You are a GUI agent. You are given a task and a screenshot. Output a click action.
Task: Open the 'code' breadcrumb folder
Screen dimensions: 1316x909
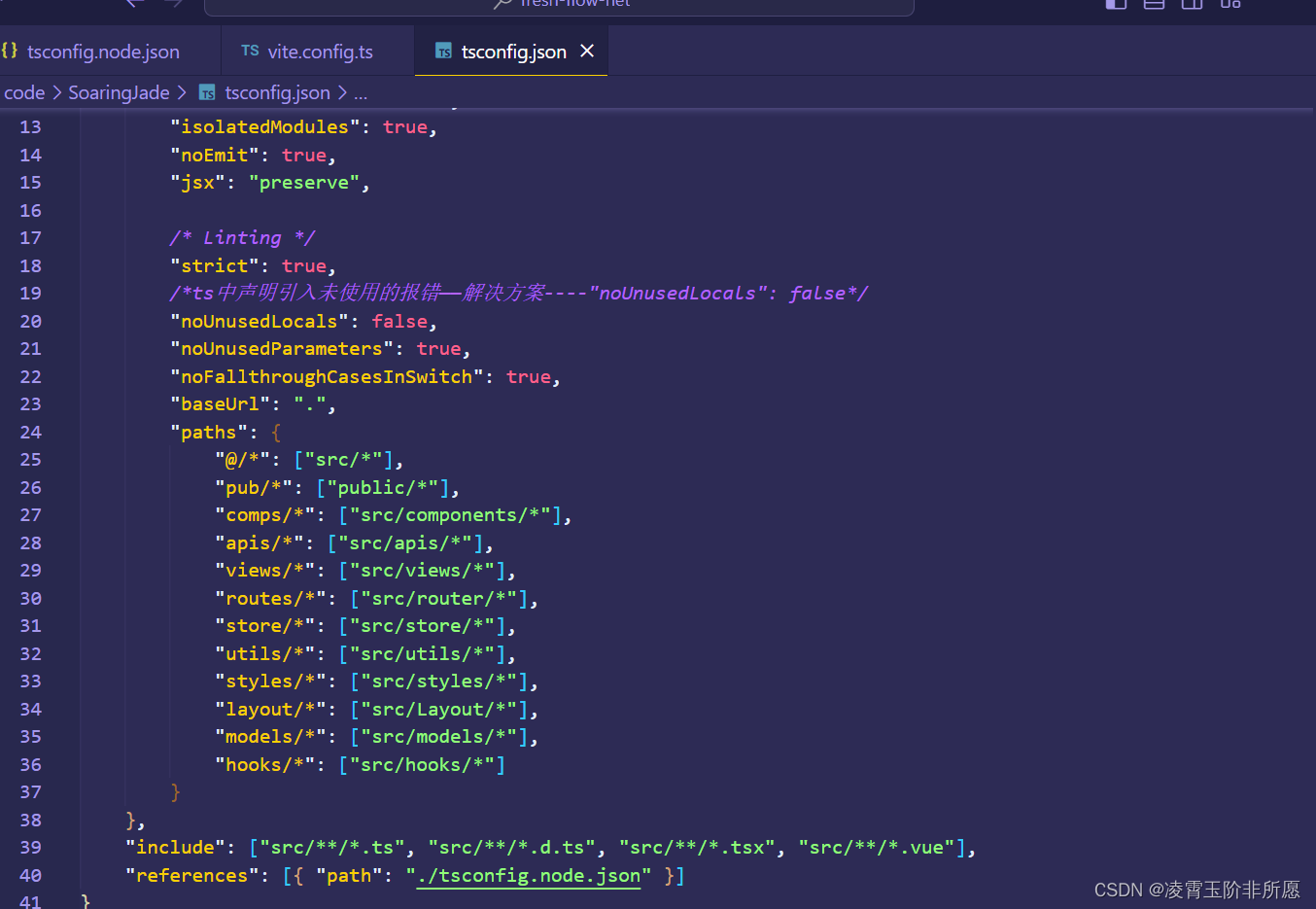tap(24, 92)
